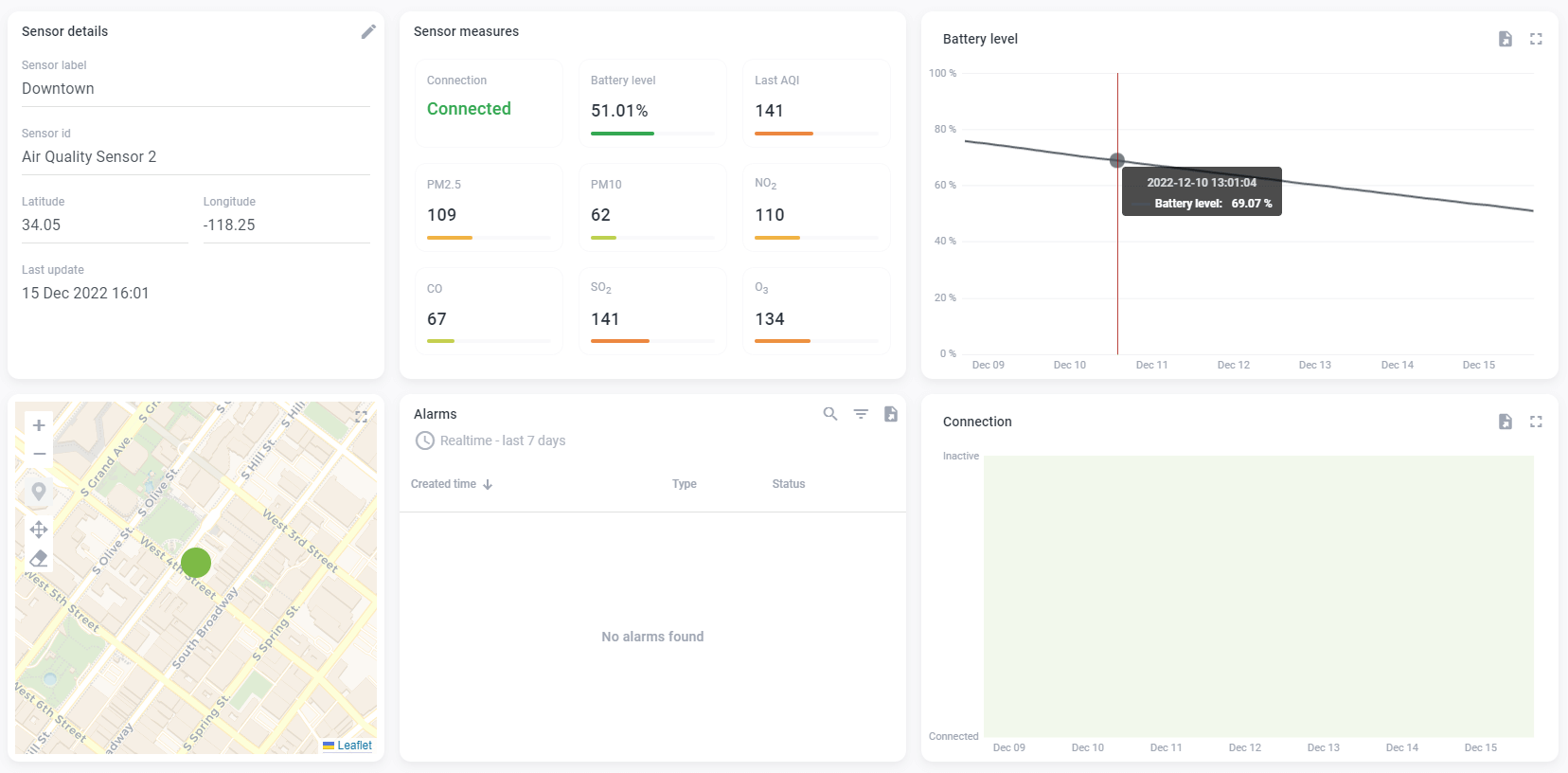Viewport: 1568px width, 773px height.
Task: Export Connection chart data
Action: click(x=1505, y=422)
